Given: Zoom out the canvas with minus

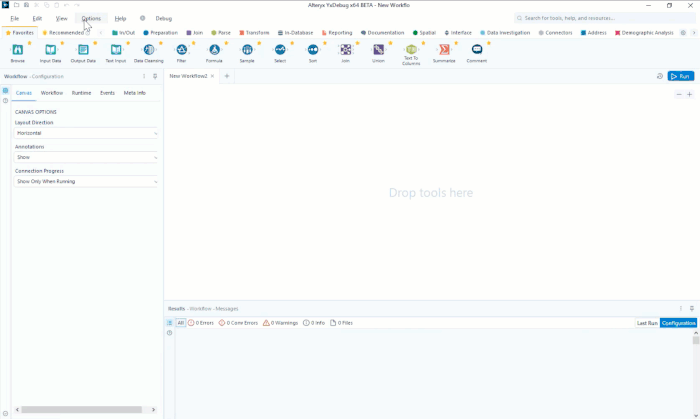Looking at the screenshot, I should 679,95.
